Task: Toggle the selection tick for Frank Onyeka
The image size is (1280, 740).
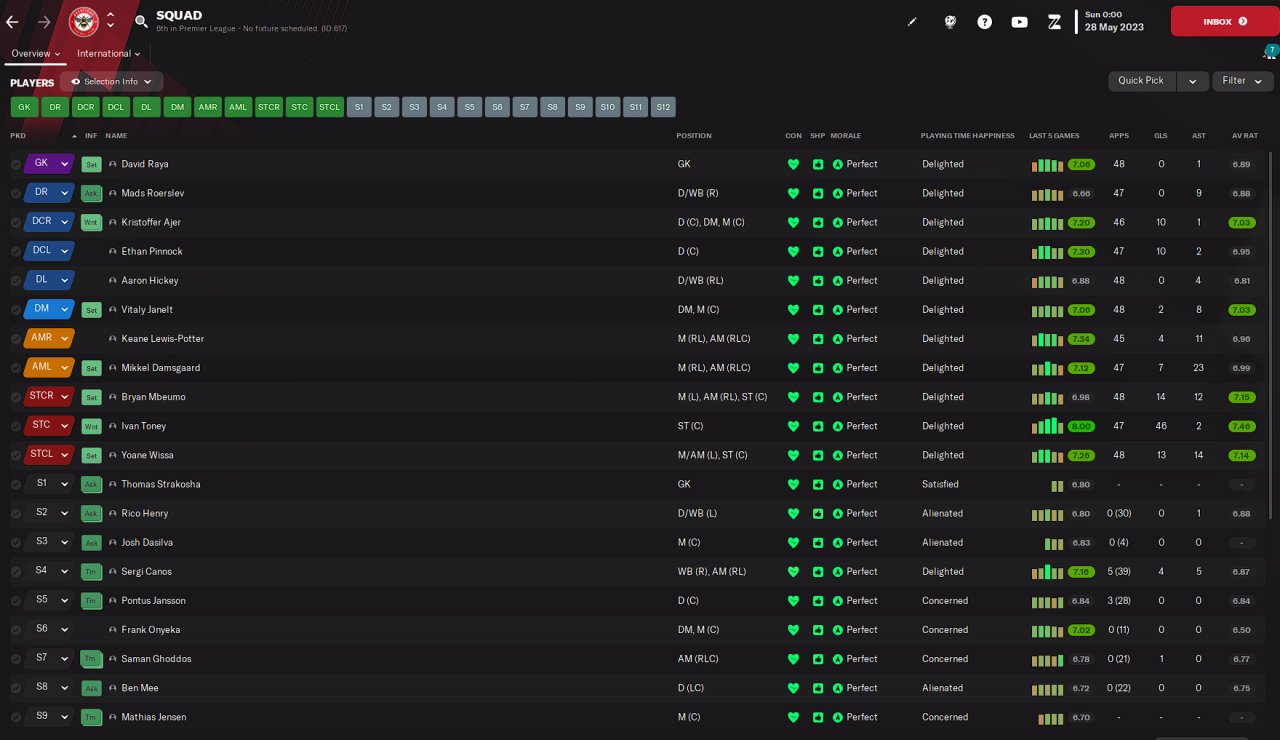Action: pyautogui.click(x=16, y=630)
